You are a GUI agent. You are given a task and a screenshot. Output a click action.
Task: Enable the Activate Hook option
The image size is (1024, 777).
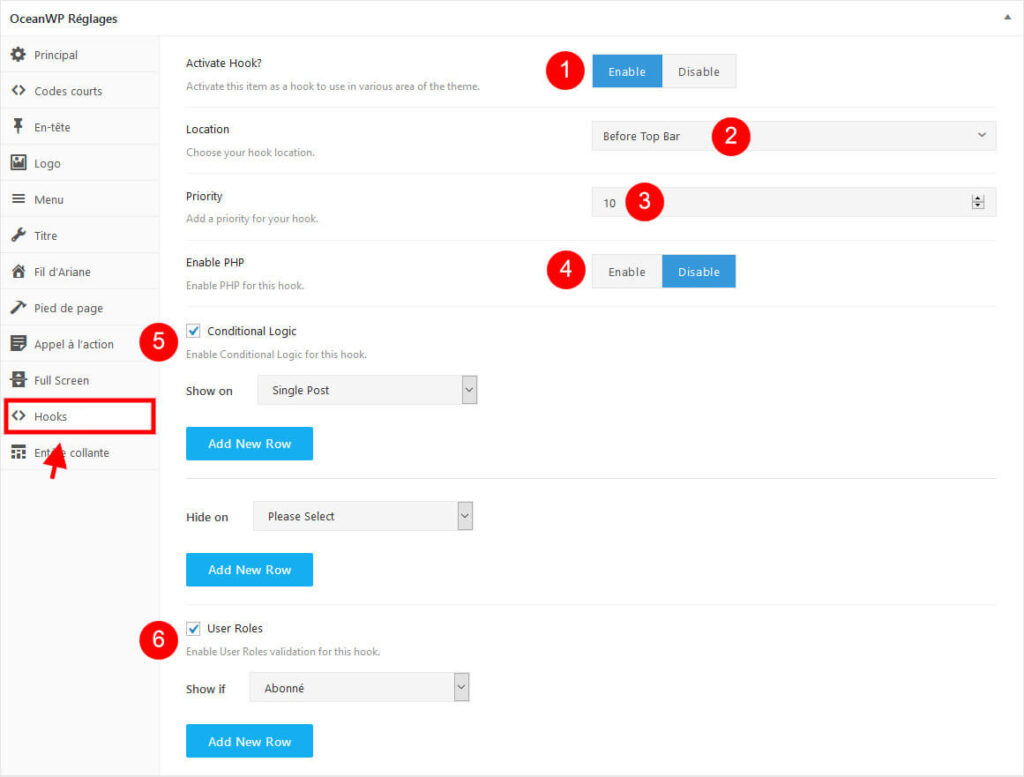(x=627, y=71)
